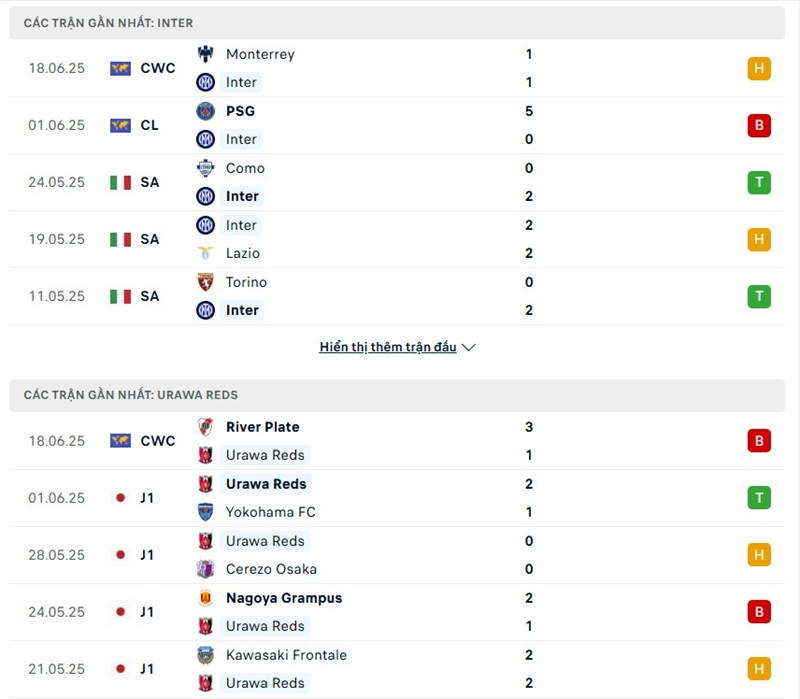
Task: Expand "Hiển thị thêm trận đấu" chevron arrow
Action: click(469, 348)
